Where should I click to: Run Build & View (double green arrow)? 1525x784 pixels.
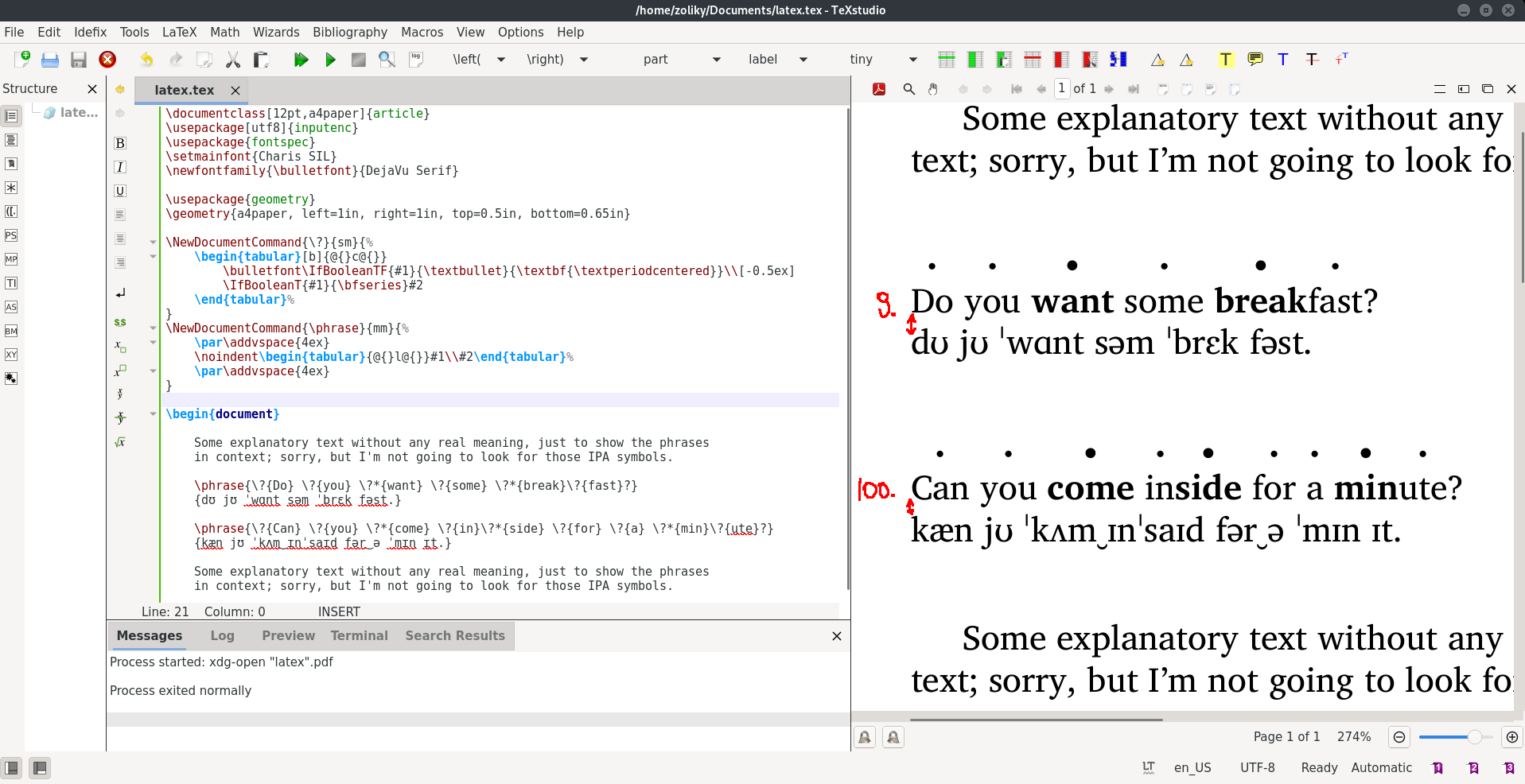click(x=301, y=60)
